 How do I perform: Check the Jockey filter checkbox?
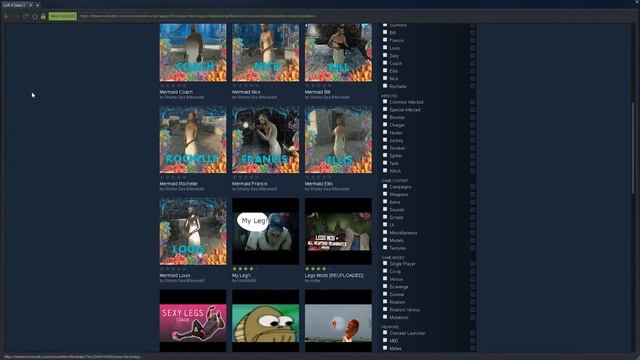(385, 140)
